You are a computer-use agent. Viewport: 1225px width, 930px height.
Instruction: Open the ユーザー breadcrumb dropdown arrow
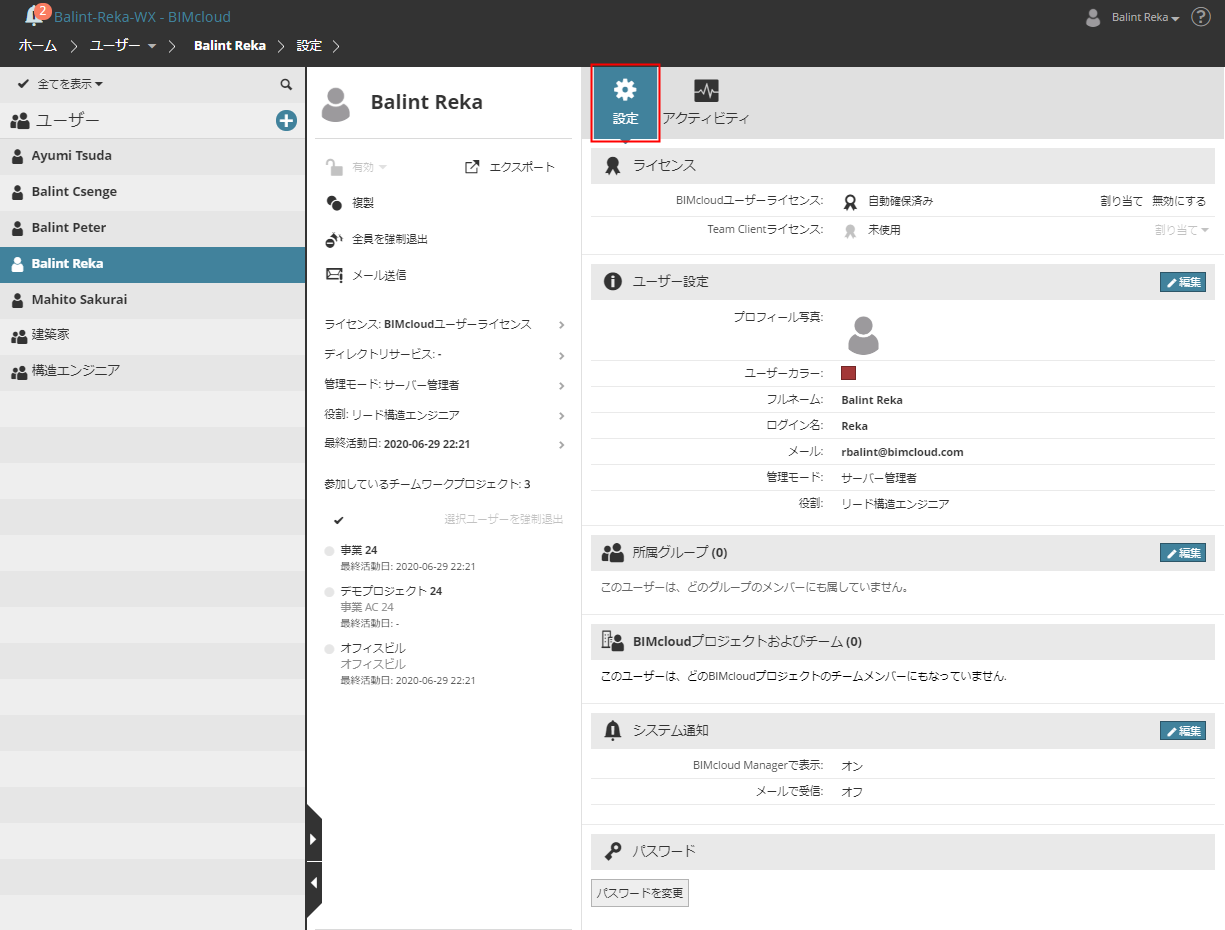click(x=152, y=46)
